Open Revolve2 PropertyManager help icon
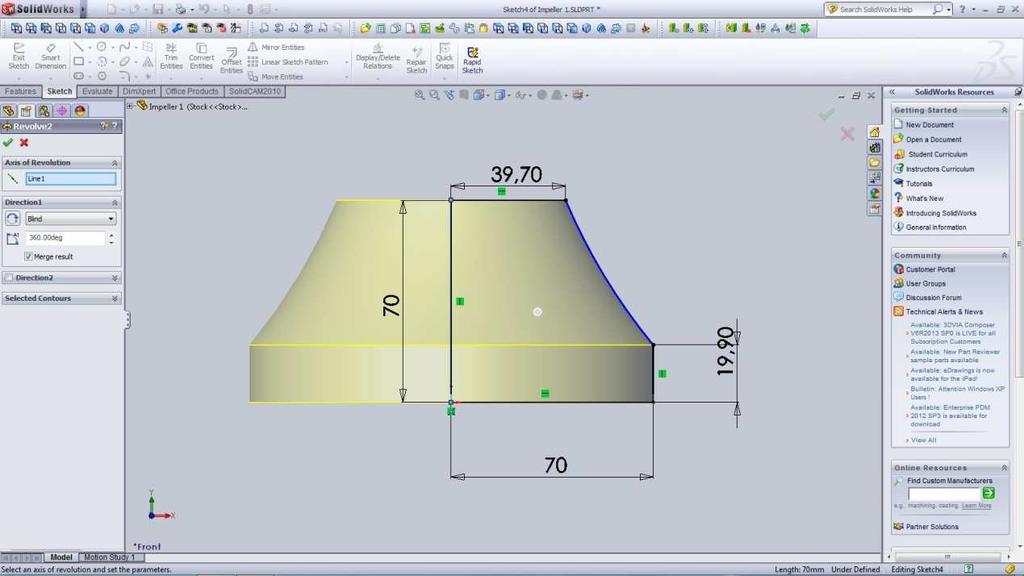 tap(115, 125)
